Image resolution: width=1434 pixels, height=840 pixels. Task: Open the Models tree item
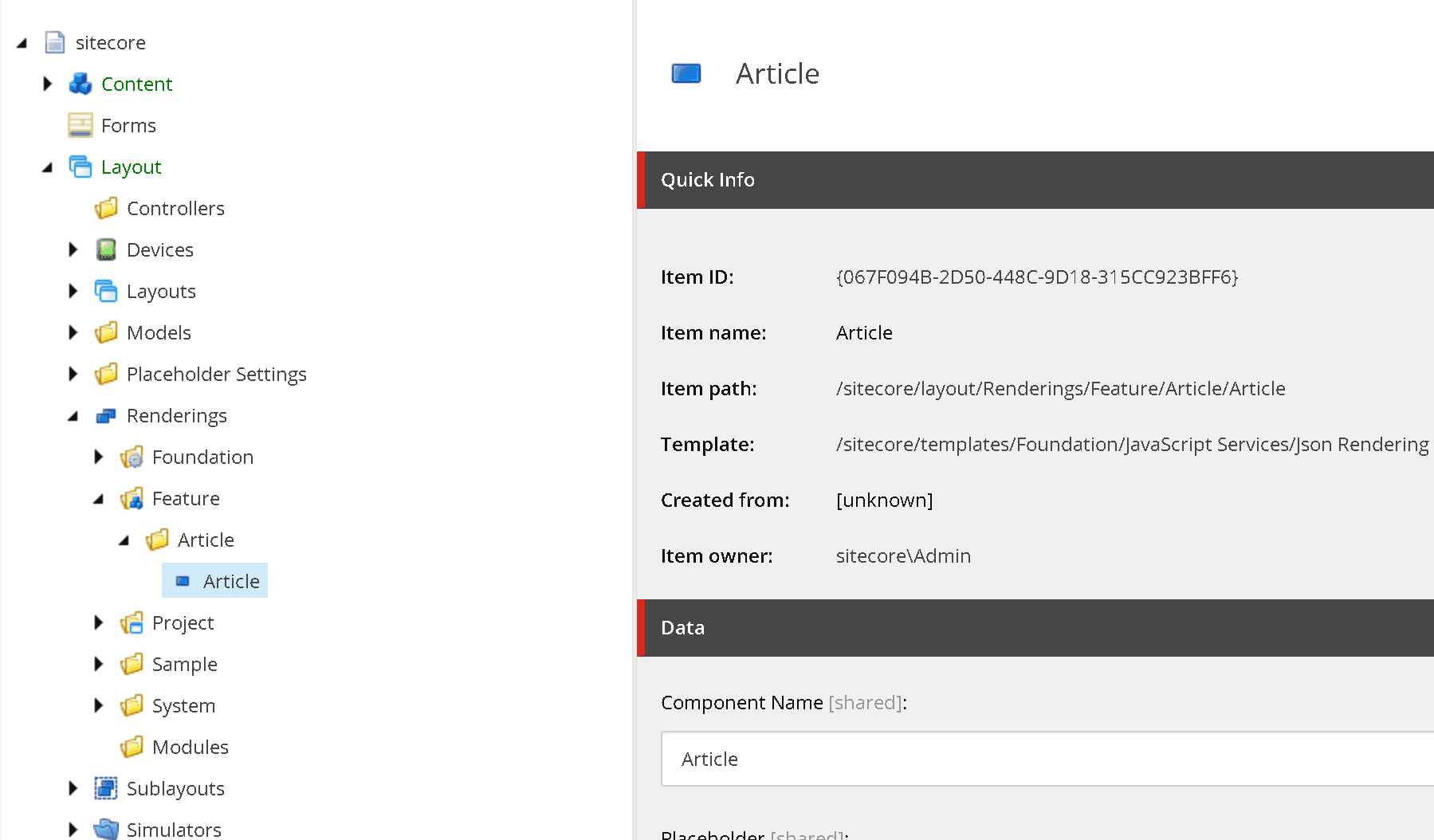click(x=159, y=332)
